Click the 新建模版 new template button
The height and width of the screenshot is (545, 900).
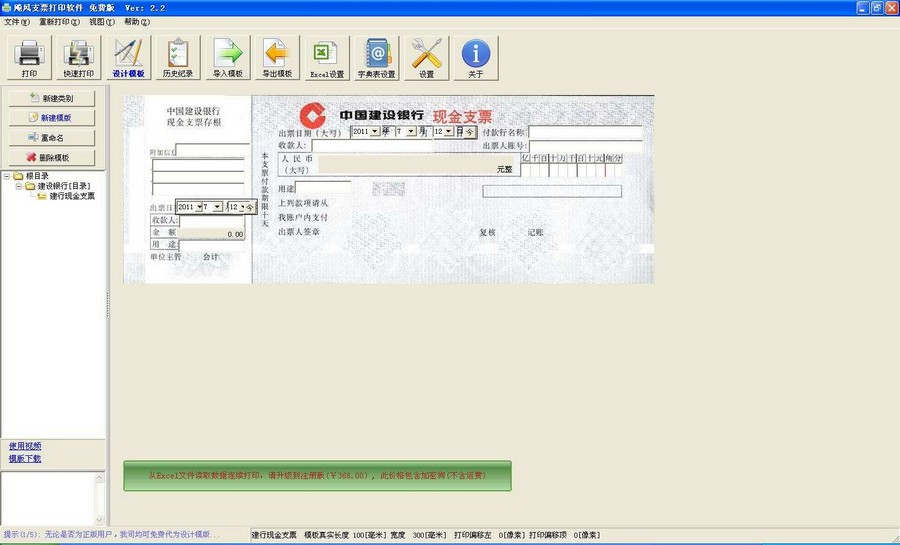tap(52, 118)
